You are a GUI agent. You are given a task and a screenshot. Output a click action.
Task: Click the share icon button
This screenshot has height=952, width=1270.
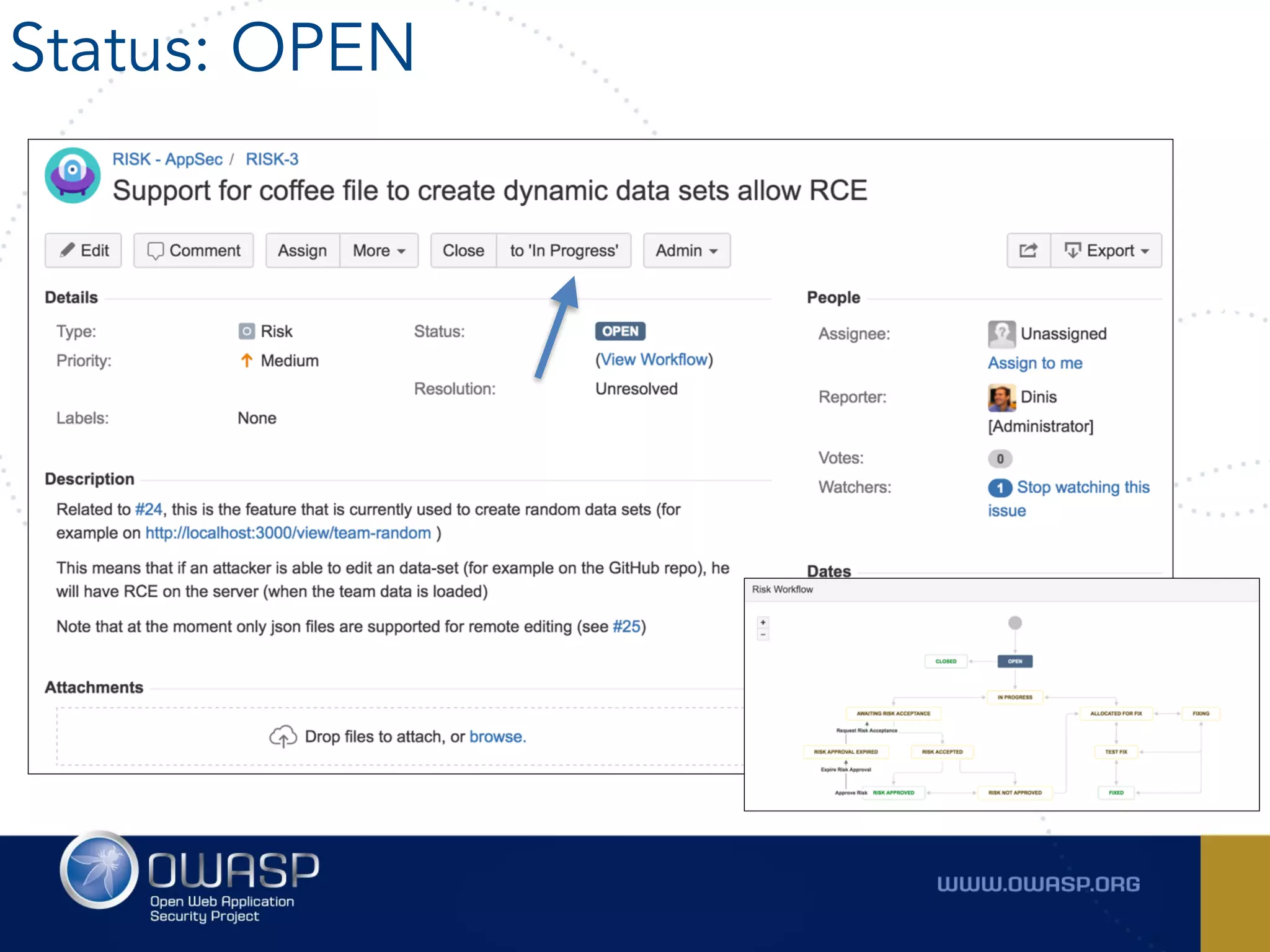[x=1028, y=250]
